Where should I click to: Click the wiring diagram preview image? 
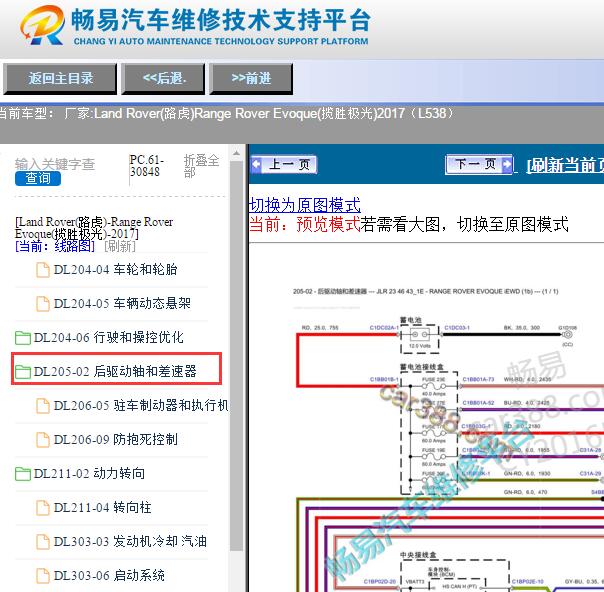tap(447, 437)
